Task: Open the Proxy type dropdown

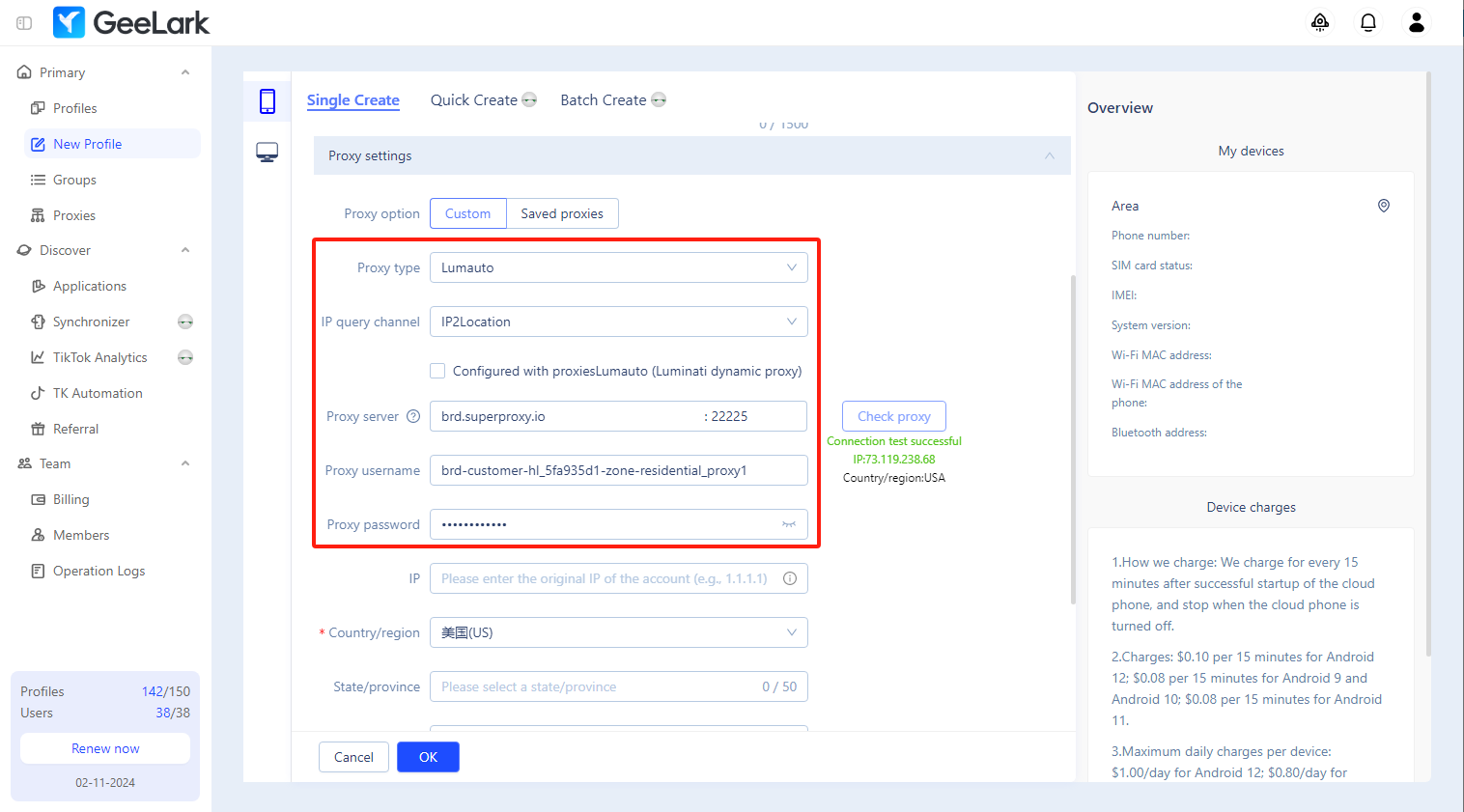Action: [x=618, y=267]
